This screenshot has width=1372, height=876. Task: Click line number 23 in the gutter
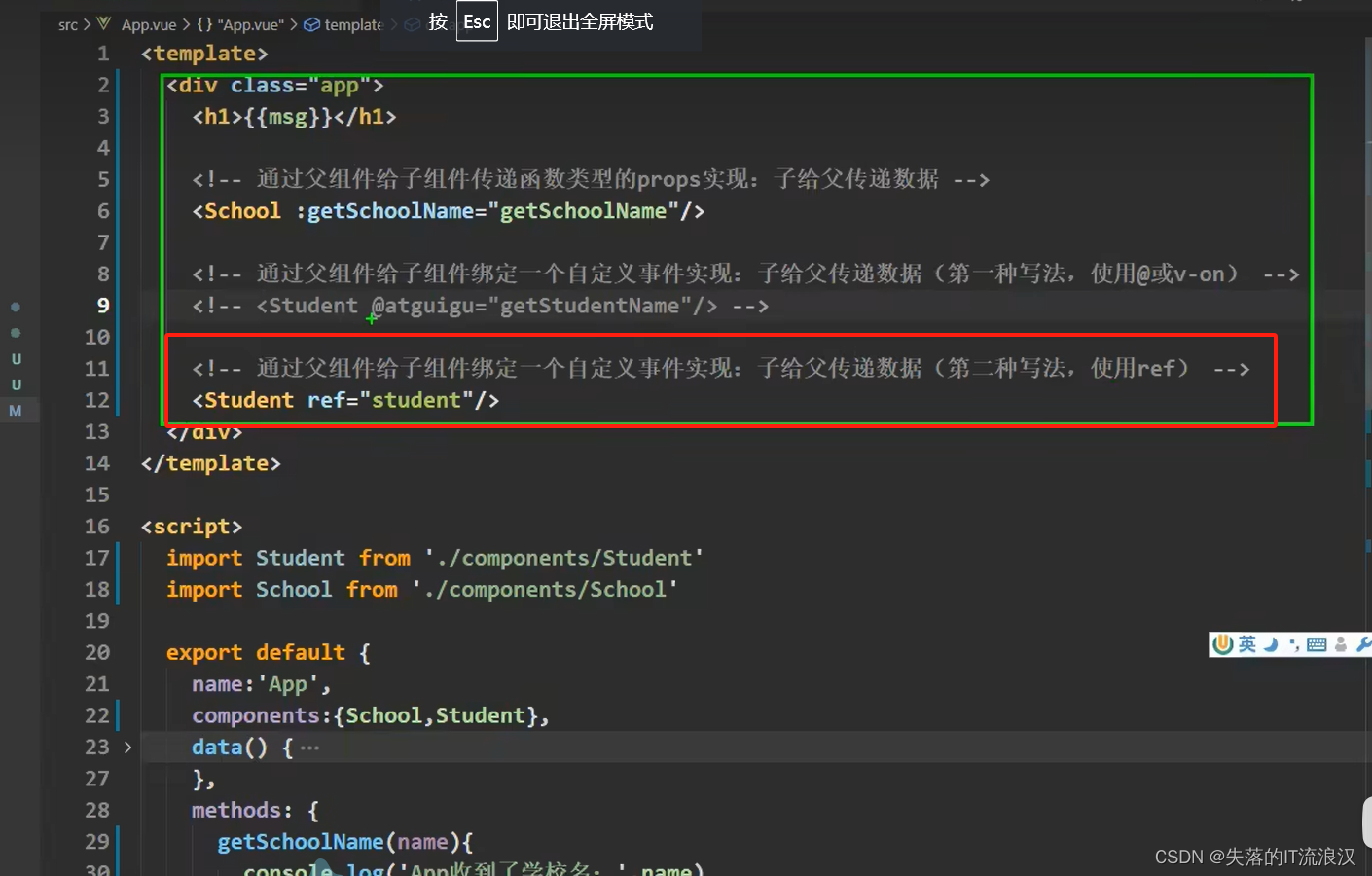pos(97,748)
